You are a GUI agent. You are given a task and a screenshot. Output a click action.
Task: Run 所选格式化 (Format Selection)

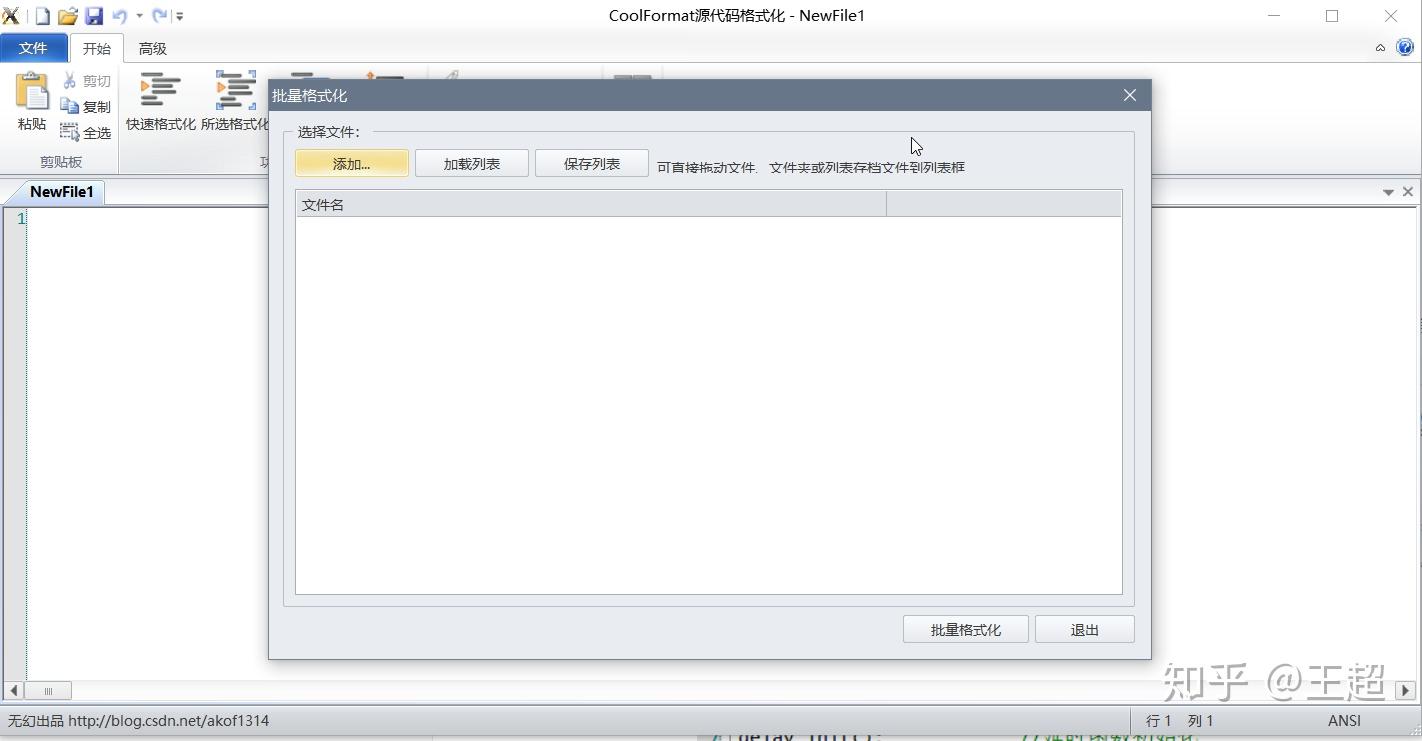(x=235, y=100)
